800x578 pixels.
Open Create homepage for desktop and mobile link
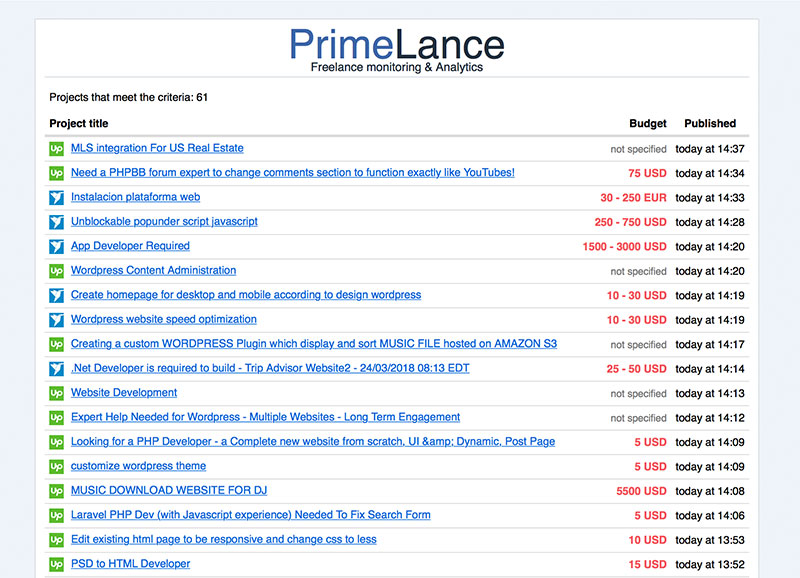click(x=246, y=295)
